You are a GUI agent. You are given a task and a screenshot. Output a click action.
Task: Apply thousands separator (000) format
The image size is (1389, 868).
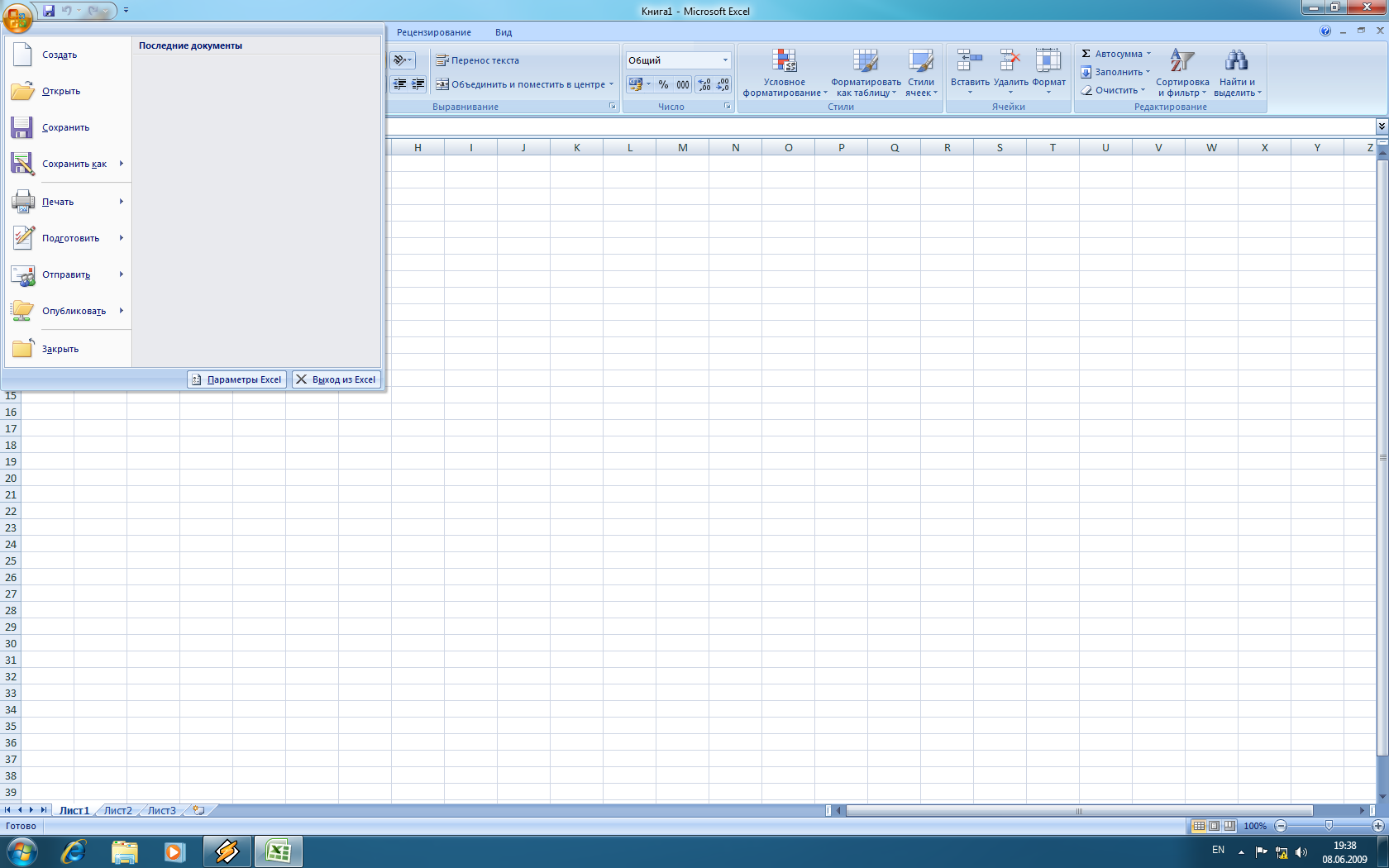(x=683, y=84)
